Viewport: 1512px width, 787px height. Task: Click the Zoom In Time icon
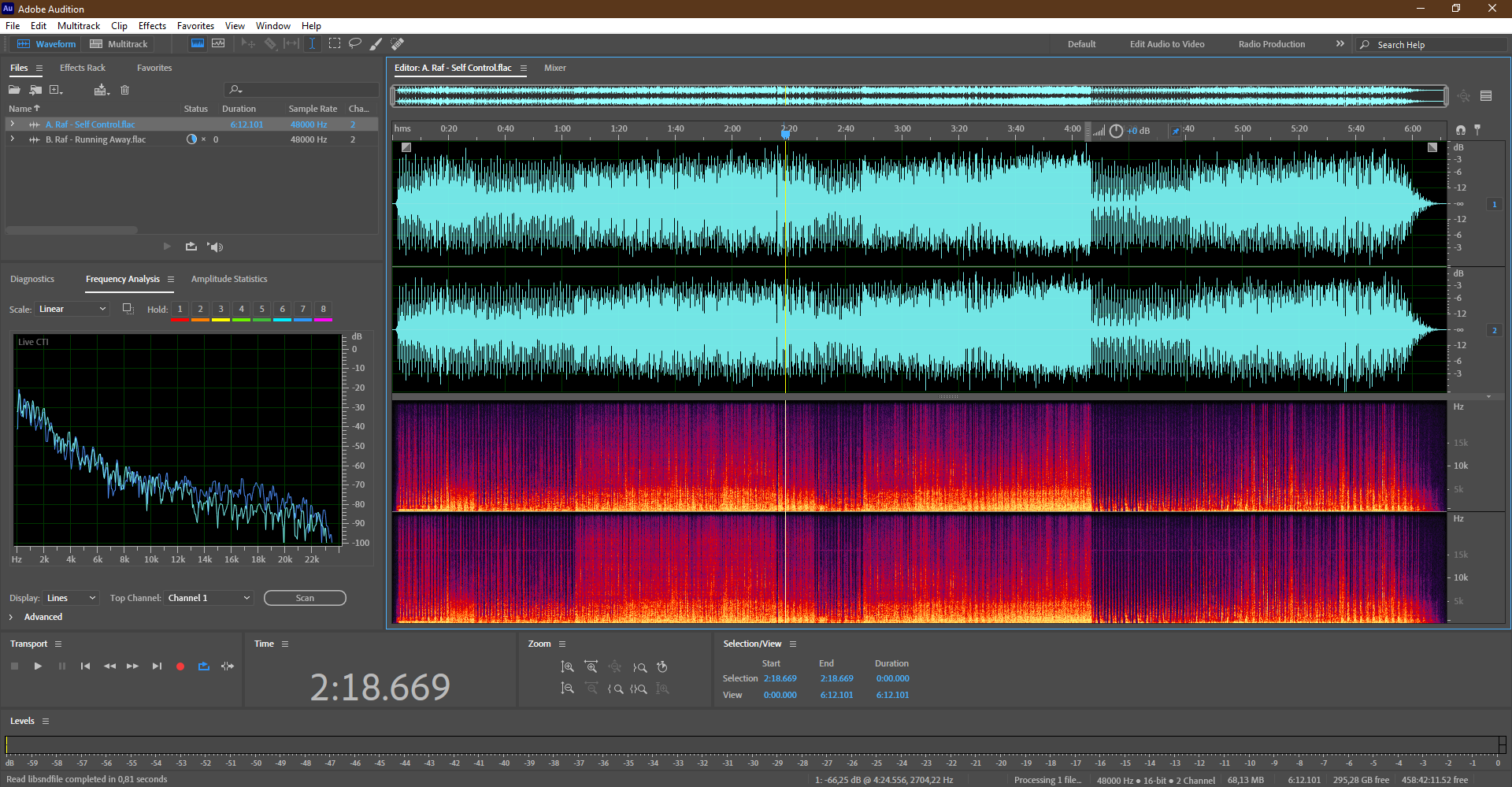[x=591, y=667]
